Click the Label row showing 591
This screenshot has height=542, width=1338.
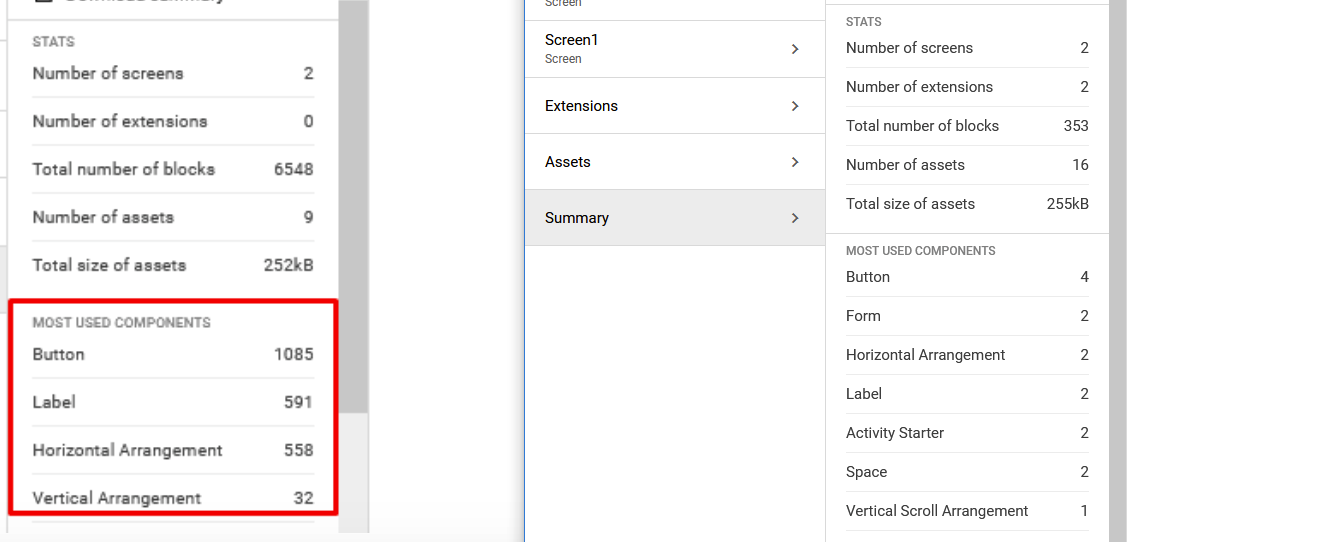tap(172, 402)
